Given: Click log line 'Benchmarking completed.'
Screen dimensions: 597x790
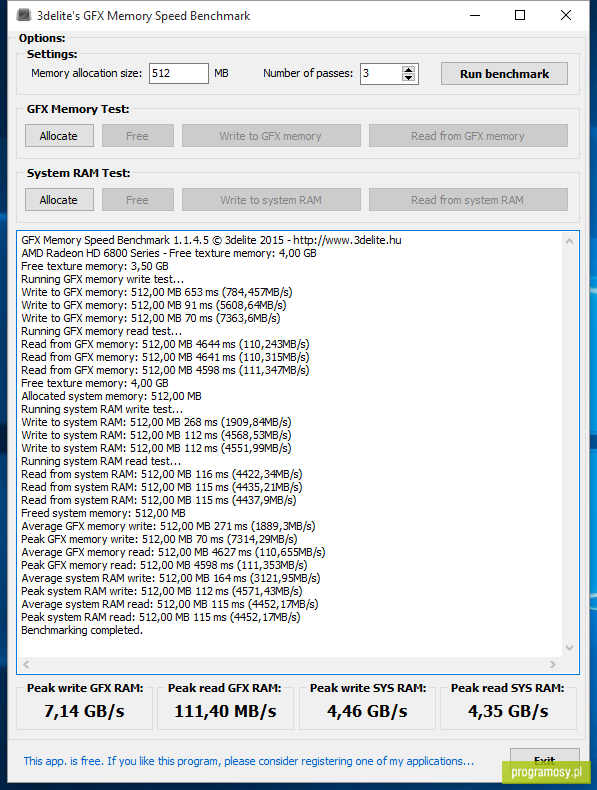Looking at the screenshot, I should pos(82,630).
